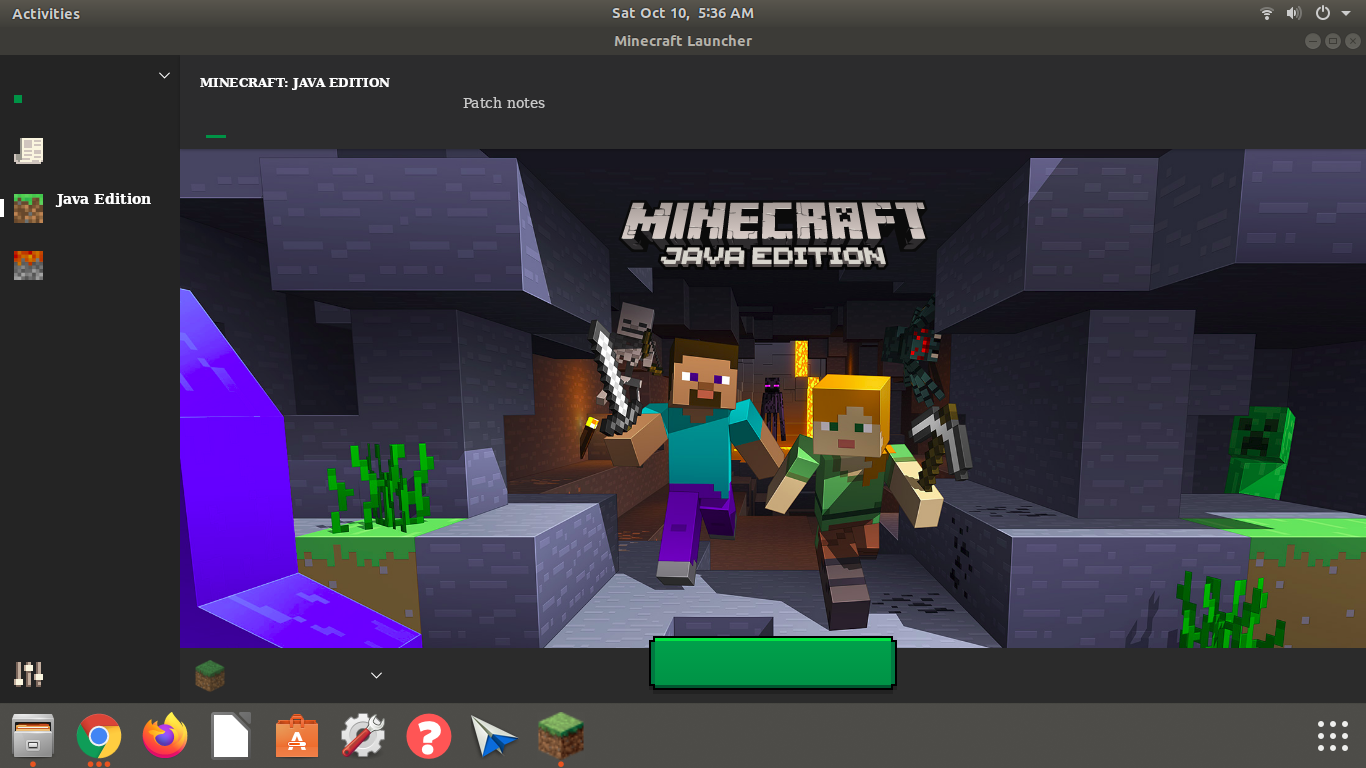1366x768 pixels.
Task: Open the Activities overview
Action: [x=46, y=14]
